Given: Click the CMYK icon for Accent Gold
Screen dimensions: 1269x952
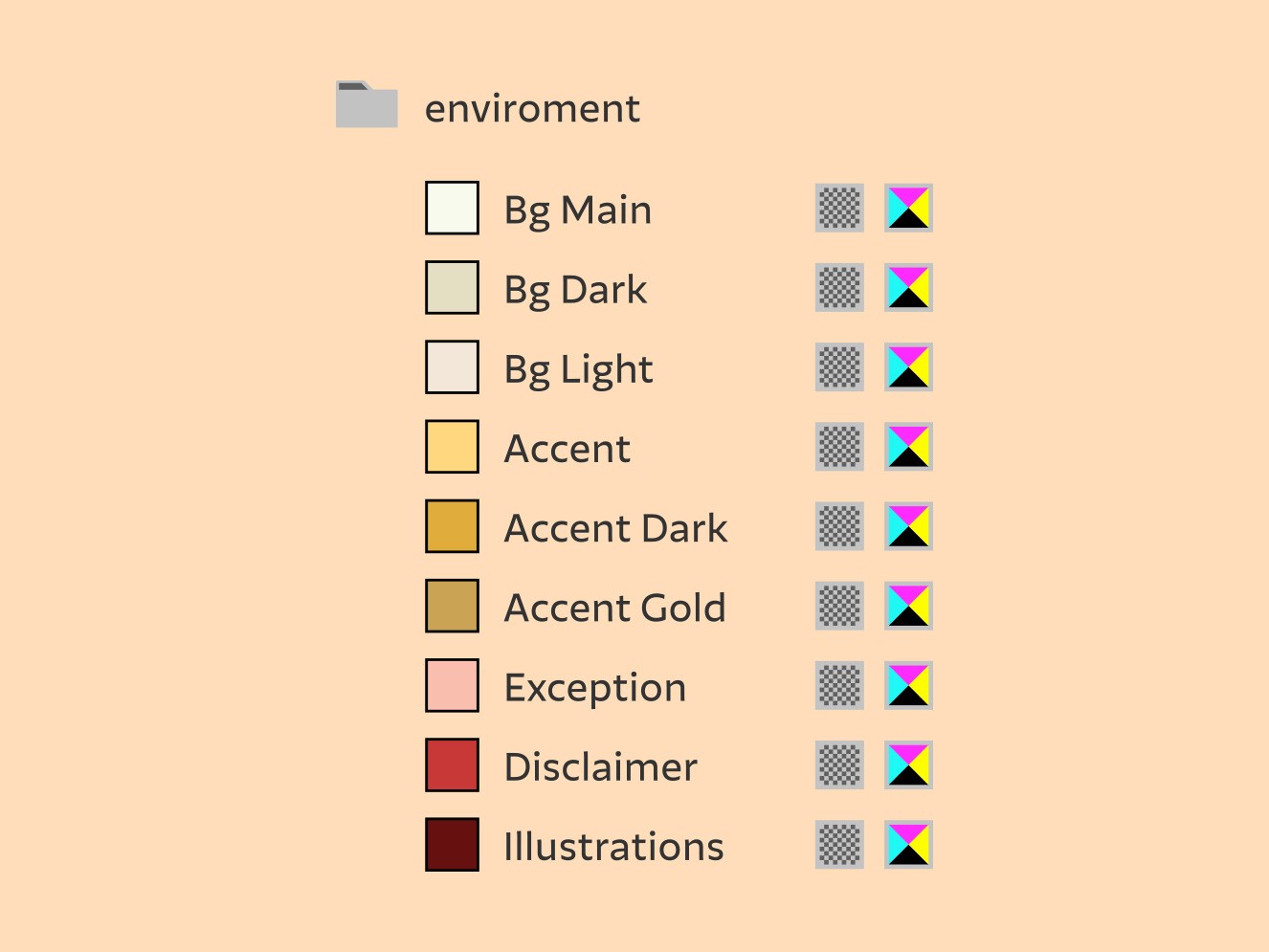Looking at the screenshot, I should [x=908, y=605].
